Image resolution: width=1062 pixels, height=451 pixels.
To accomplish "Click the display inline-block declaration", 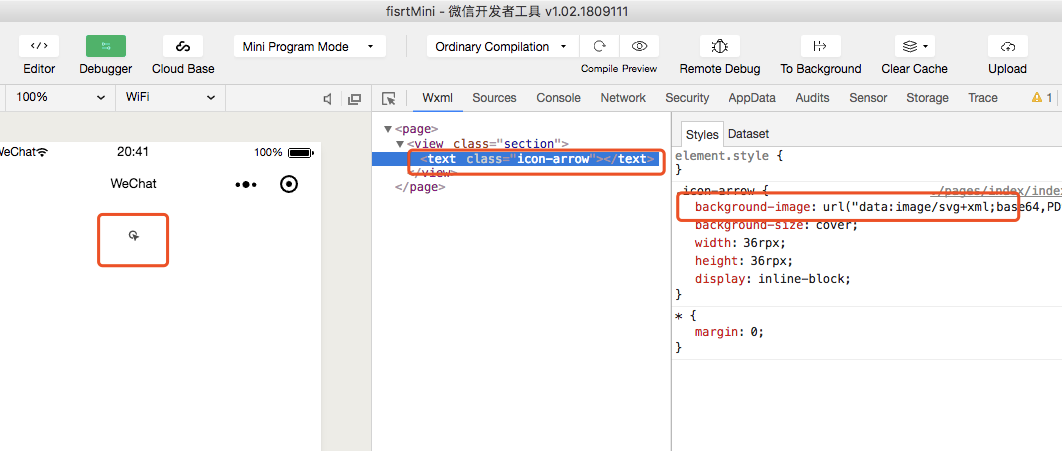I will 772,278.
